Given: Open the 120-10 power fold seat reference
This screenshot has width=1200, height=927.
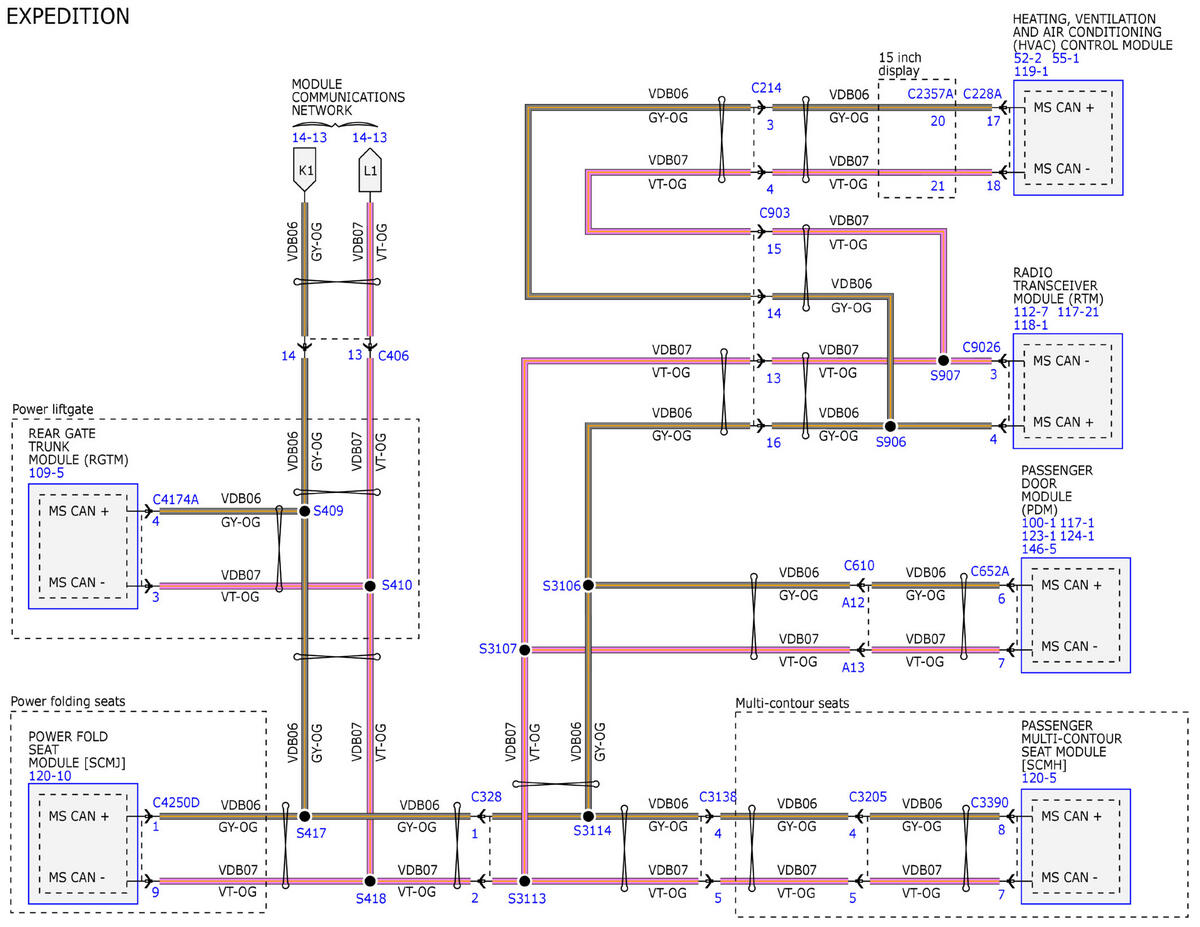Looking at the screenshot, I should coord(49,775).
